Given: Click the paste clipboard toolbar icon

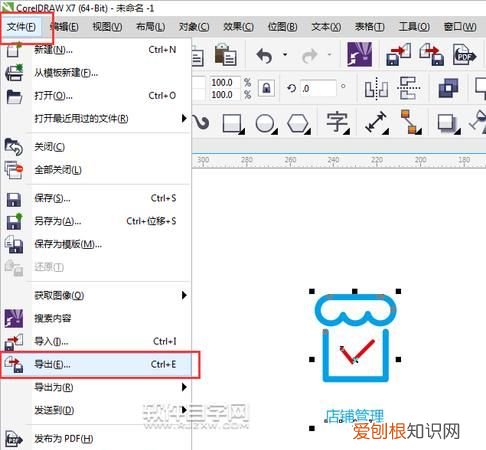Looking at the screenshot, I should (226, 54).
